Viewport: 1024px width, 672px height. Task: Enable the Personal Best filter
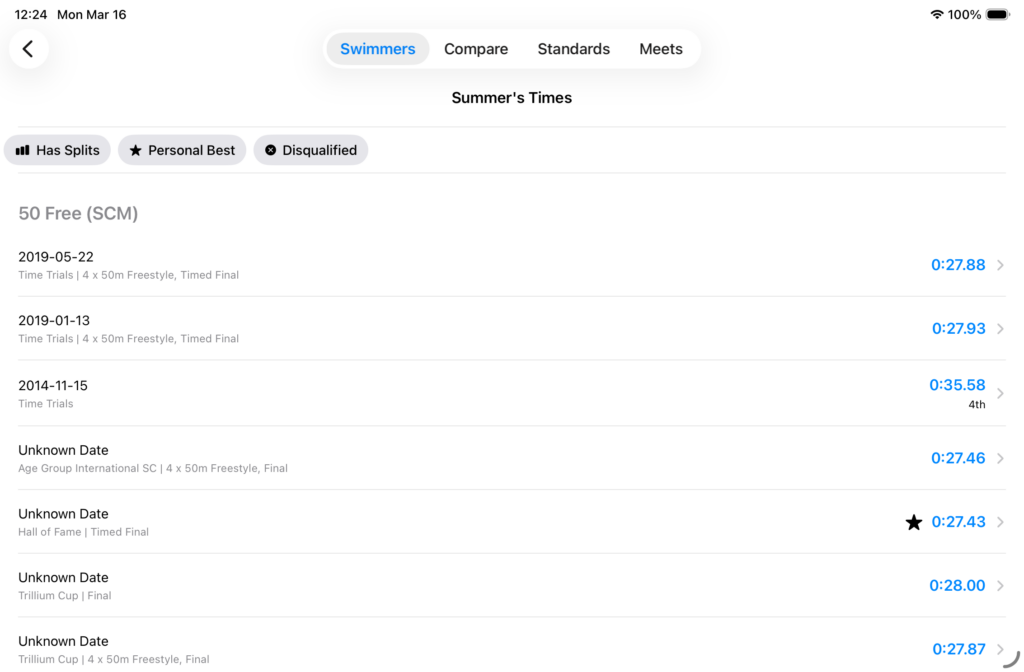point(182,150)
